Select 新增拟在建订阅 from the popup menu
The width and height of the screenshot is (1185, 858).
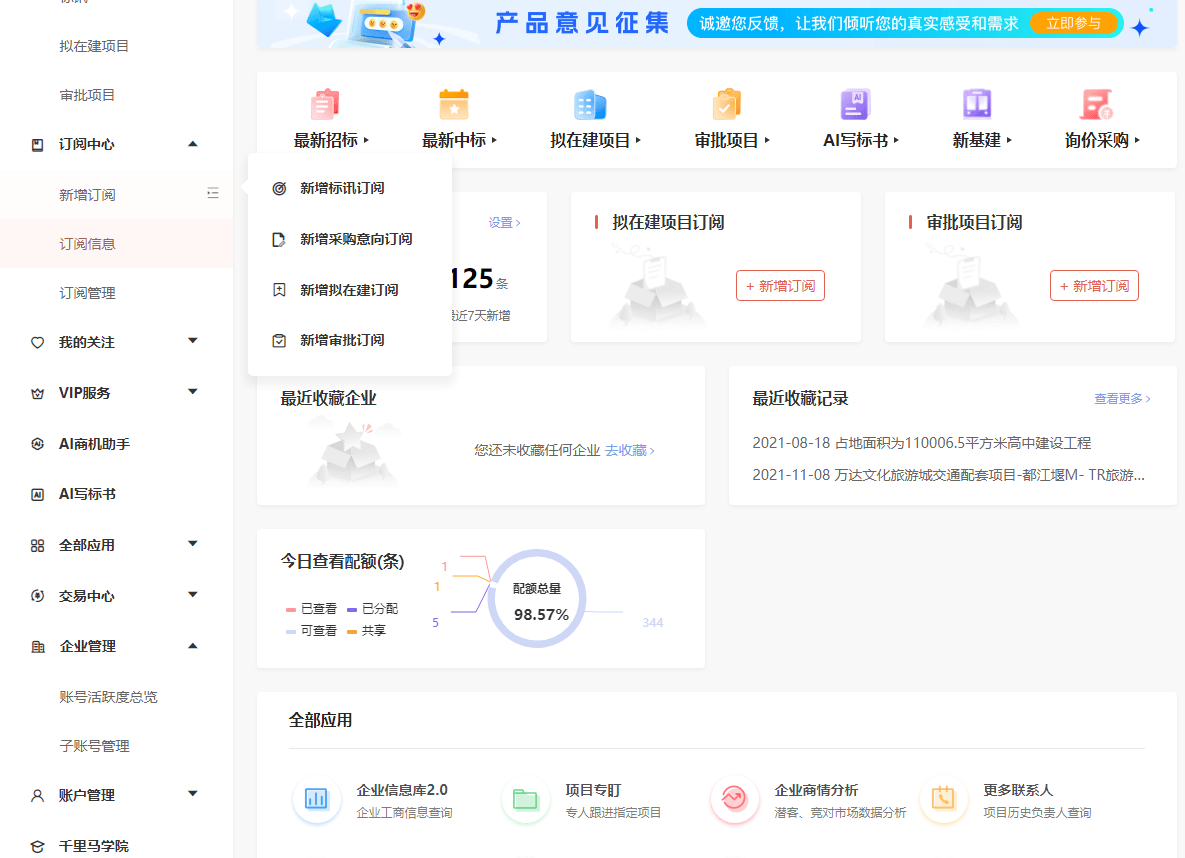pos(350,290)
